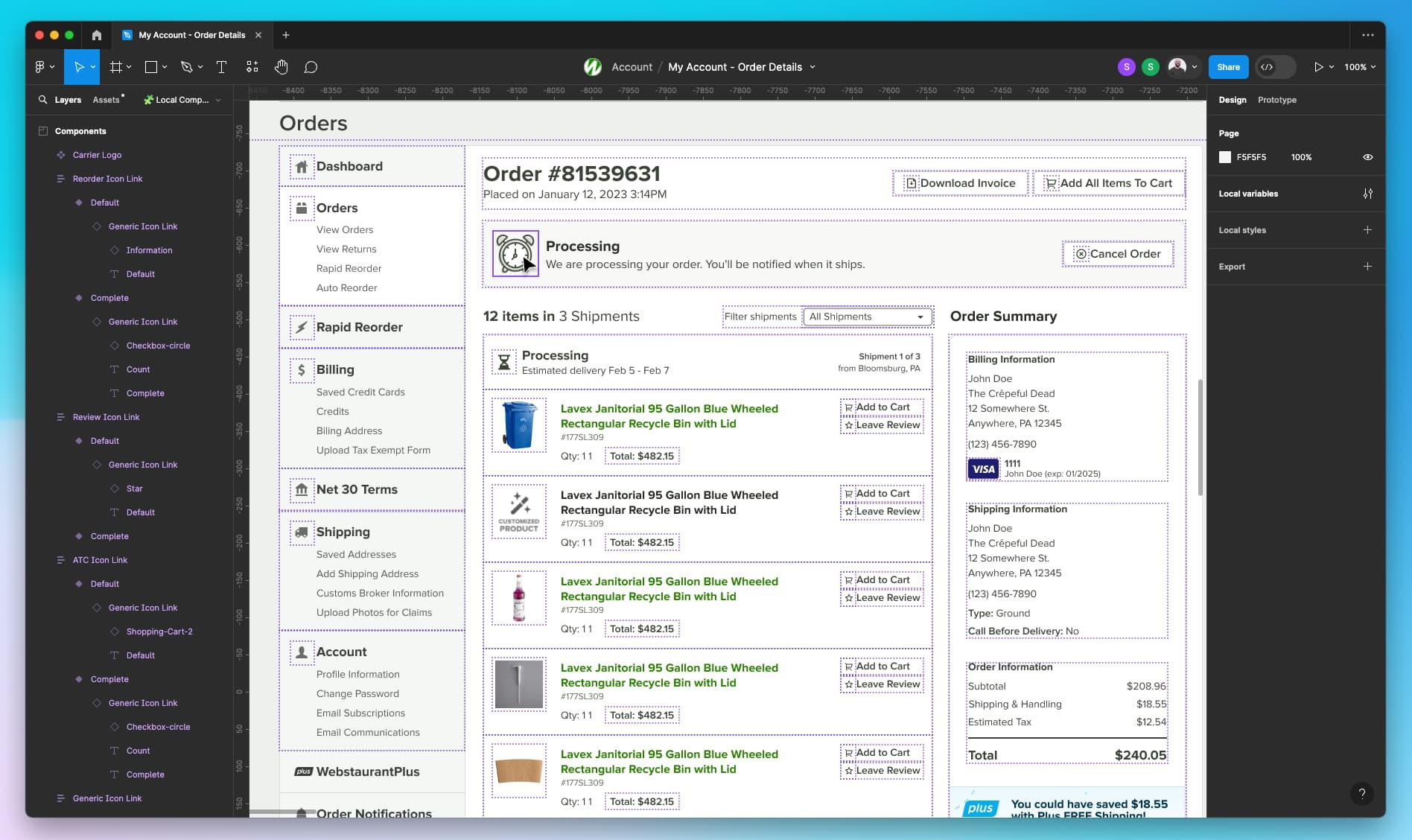The width and height of the screenshot is (1412, 840).
Task: Click the canvas vertical scrollbar
Action: coord(1200,438)
